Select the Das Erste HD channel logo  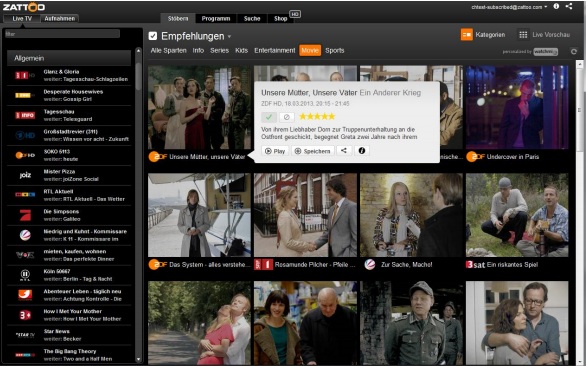tap(25, 135)
